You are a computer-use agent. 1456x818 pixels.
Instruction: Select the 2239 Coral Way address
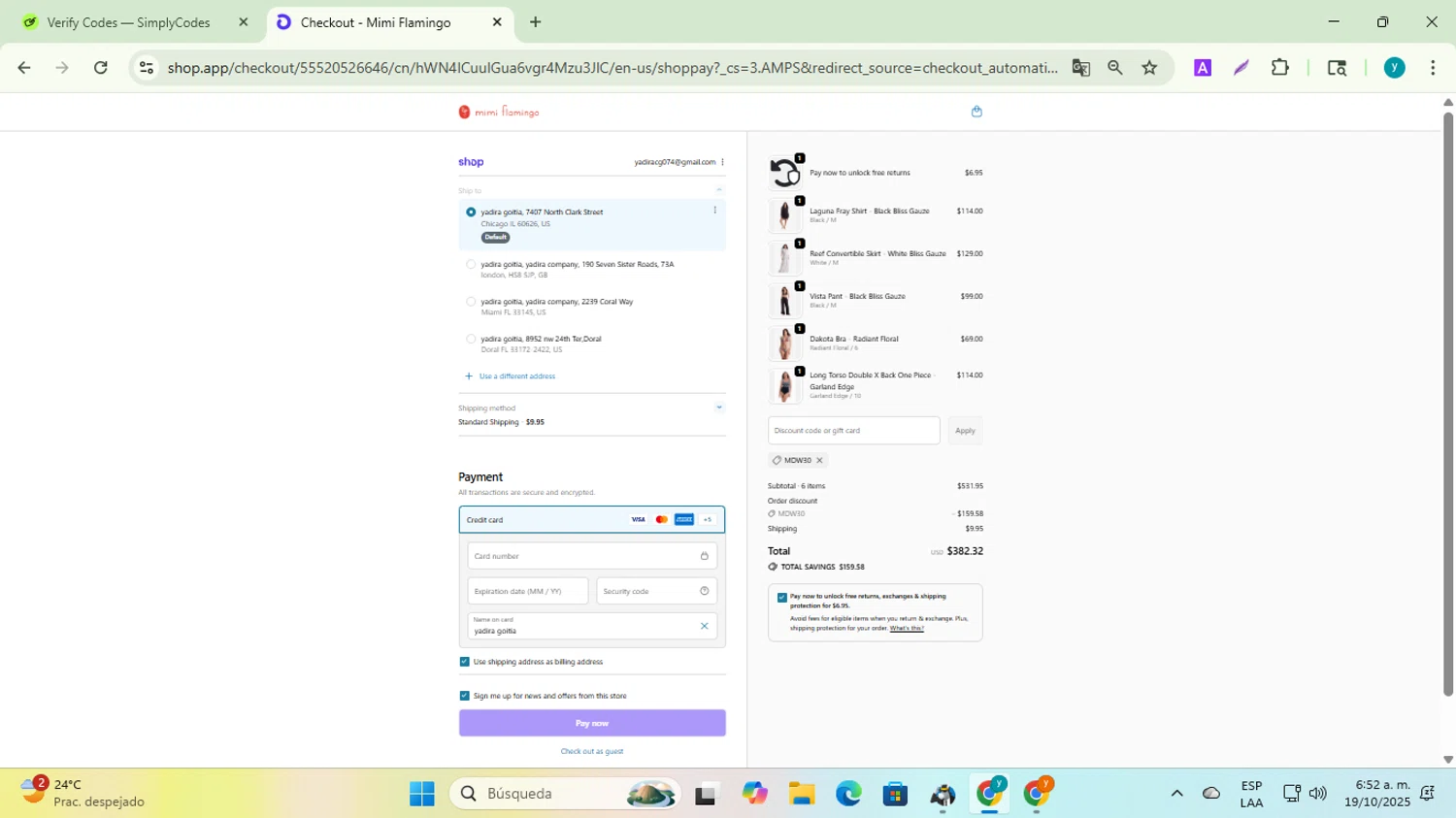coord(471,302)
